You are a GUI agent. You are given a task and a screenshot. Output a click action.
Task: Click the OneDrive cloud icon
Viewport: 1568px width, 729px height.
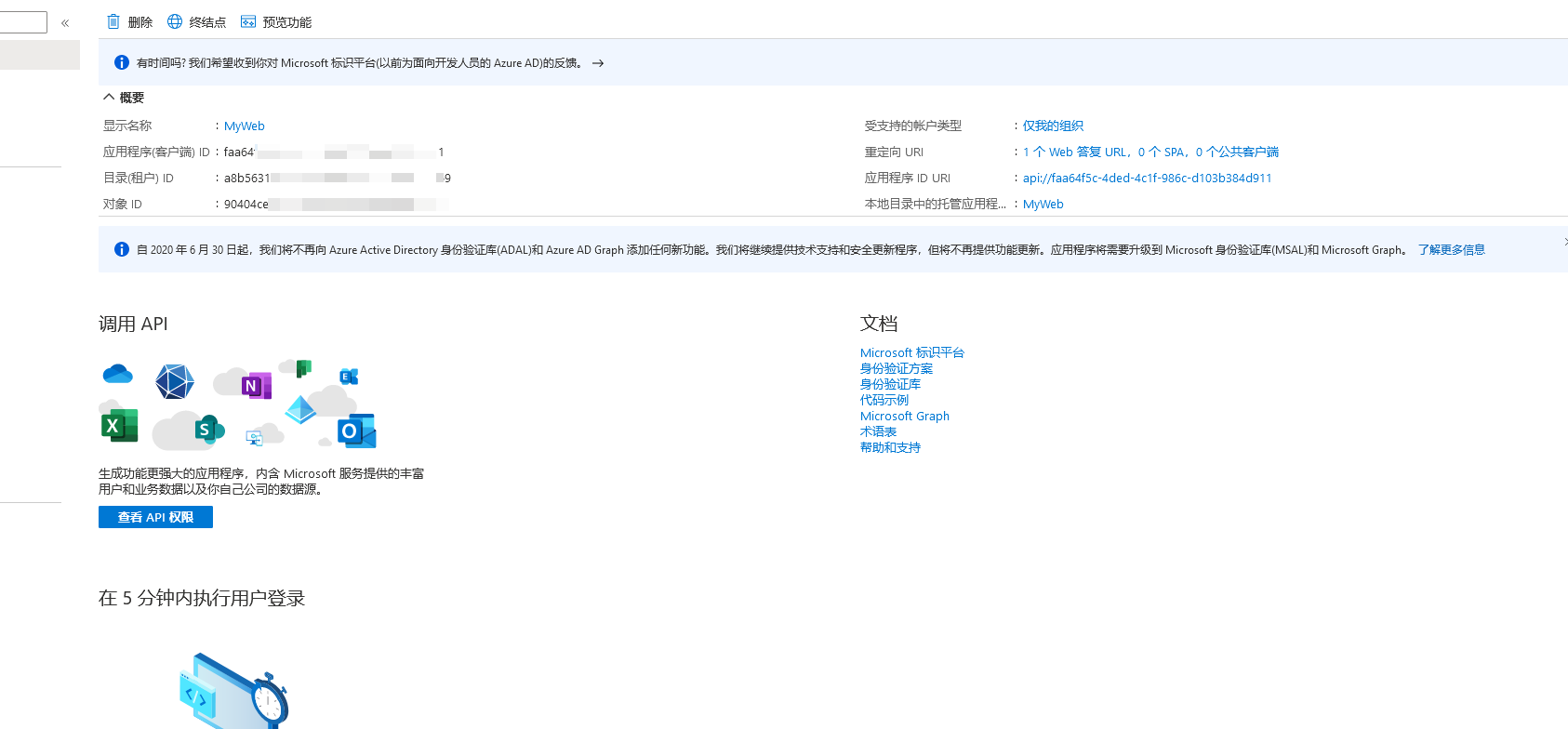tap(117, 374)
